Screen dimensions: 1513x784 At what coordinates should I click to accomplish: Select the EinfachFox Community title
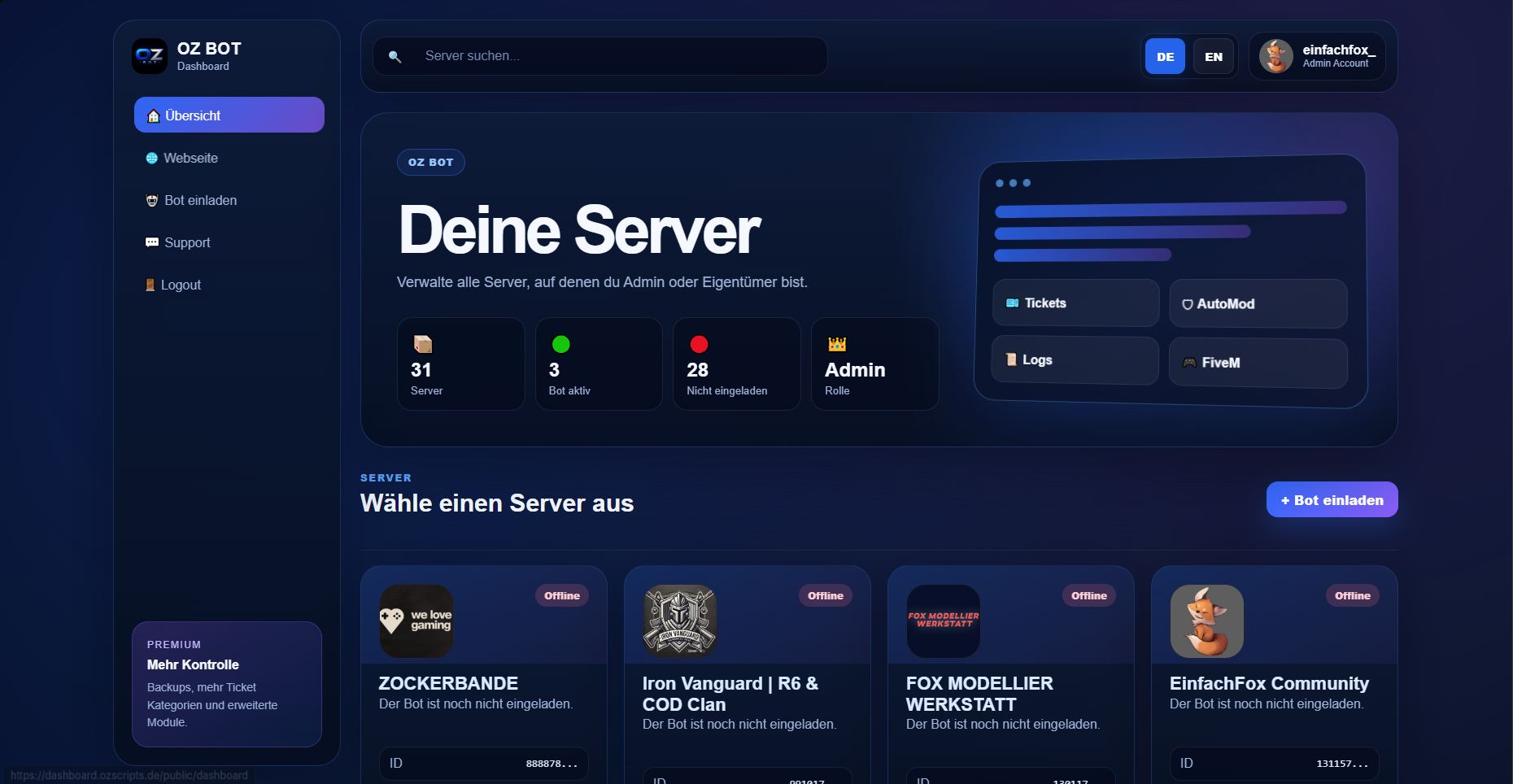tap(1269, 683)
